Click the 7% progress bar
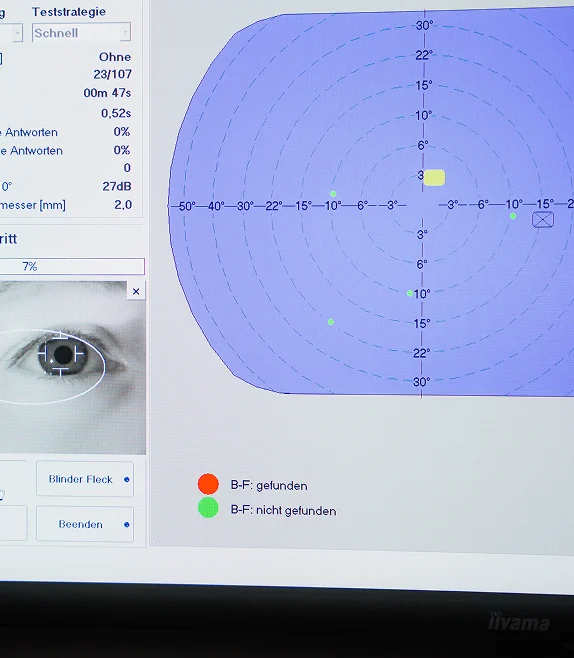Viewport: 574px width, 658px height. click(72, 266)
